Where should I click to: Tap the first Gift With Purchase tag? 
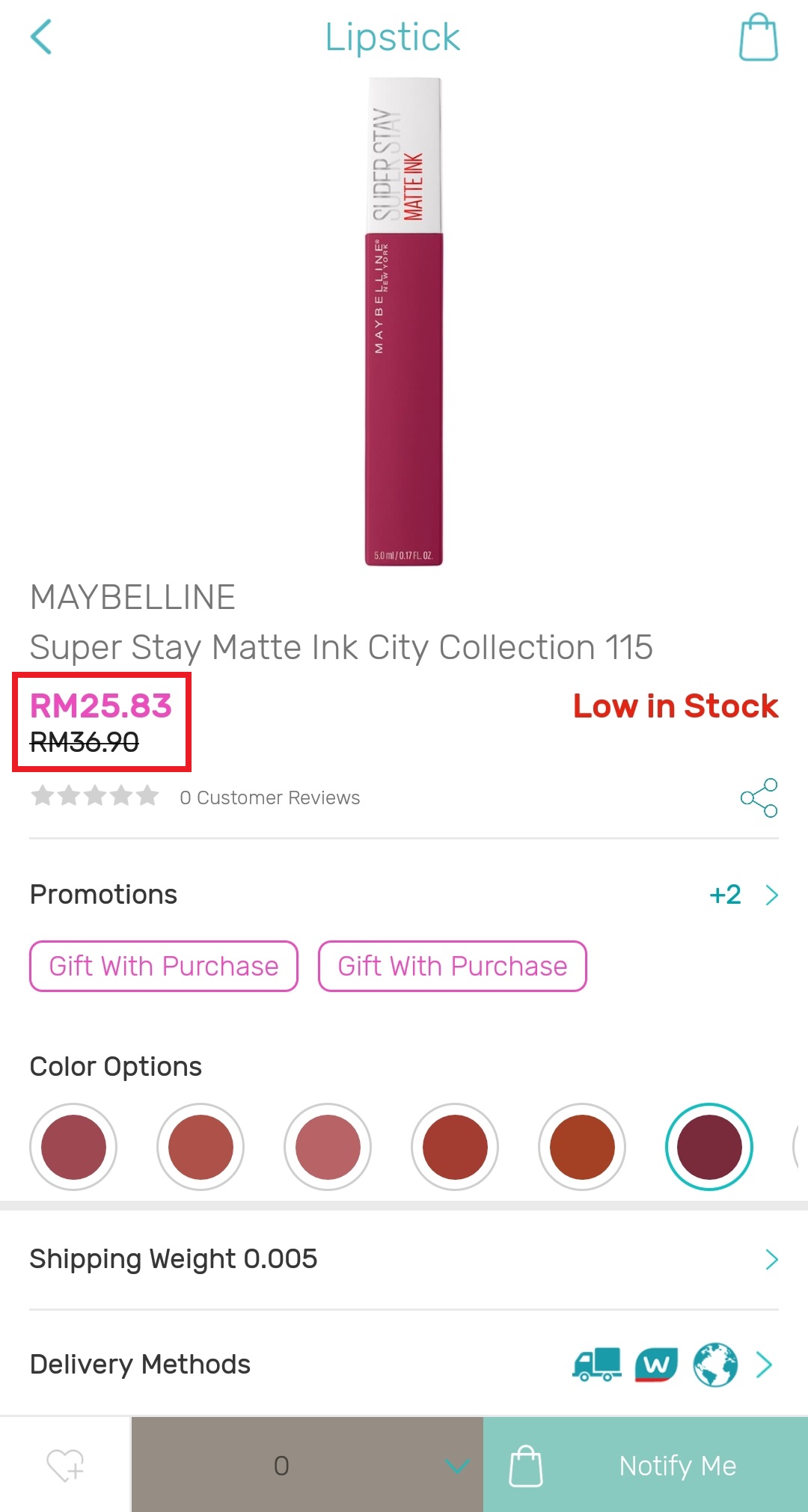[164, 966]
